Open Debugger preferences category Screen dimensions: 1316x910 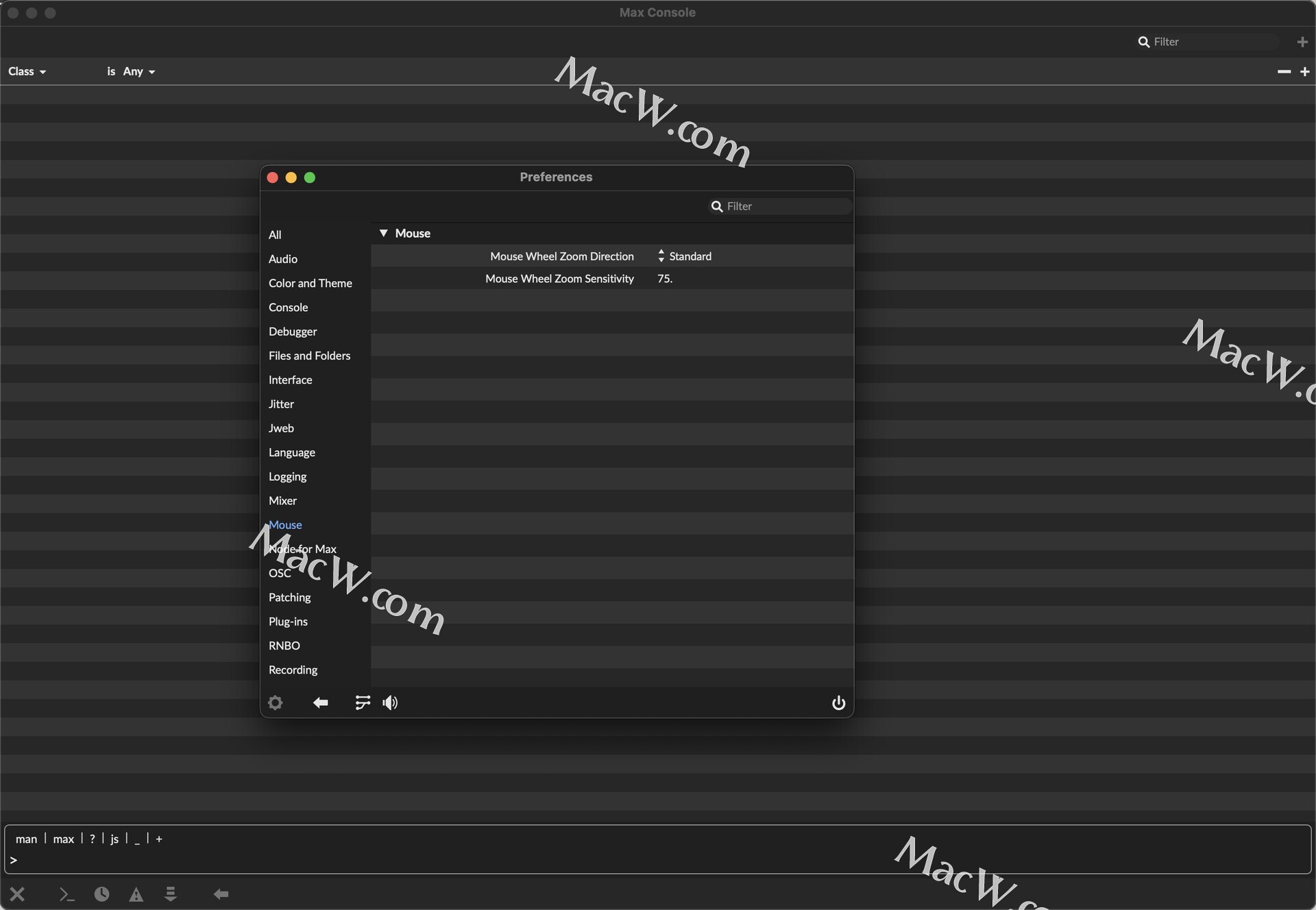[x=293, y=332]
